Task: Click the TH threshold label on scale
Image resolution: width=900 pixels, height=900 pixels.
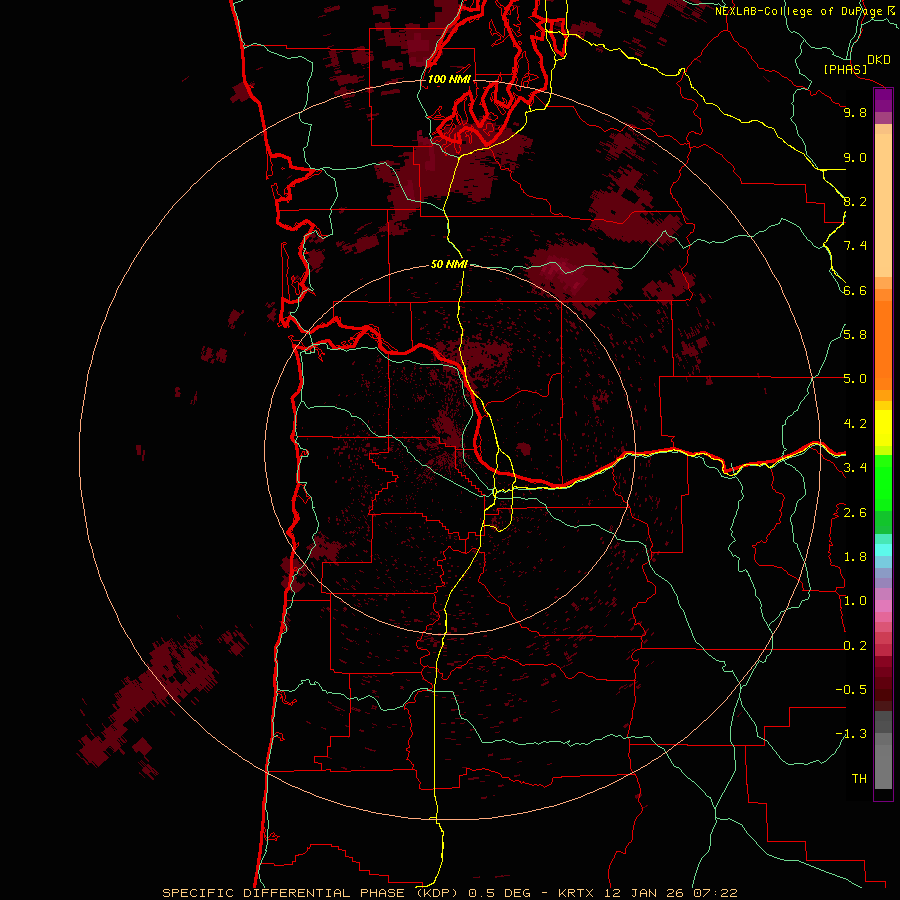Action: [x=859, y=779]
